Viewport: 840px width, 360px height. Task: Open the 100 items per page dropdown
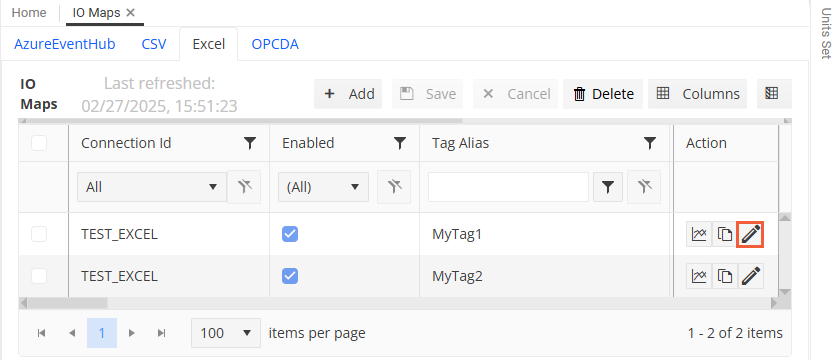(226, 333)
